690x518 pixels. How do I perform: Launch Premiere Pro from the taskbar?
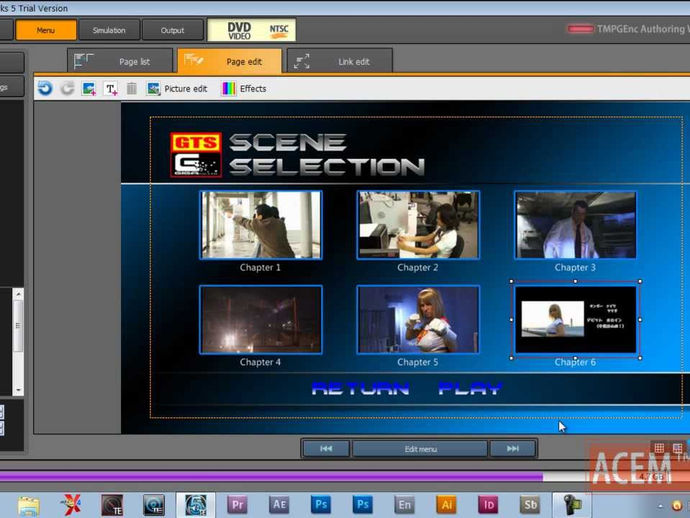[238, 505]
